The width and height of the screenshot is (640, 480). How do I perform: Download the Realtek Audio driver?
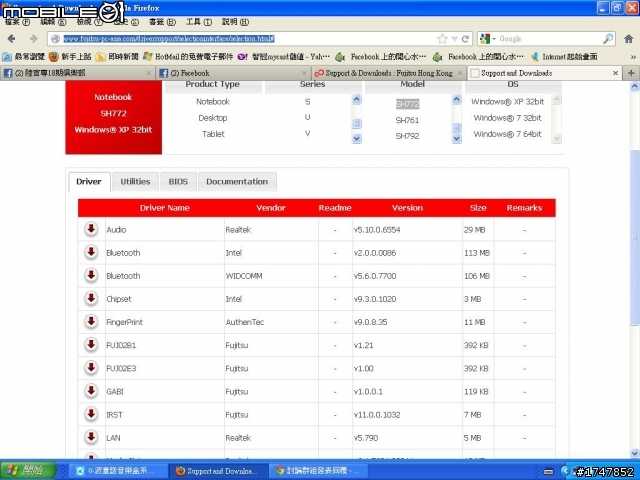tap(91, 229)
